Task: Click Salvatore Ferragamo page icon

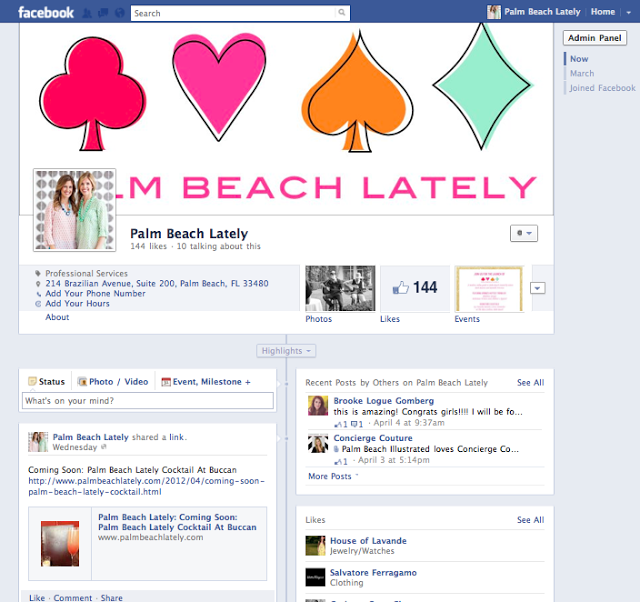Action: (315, 577)
